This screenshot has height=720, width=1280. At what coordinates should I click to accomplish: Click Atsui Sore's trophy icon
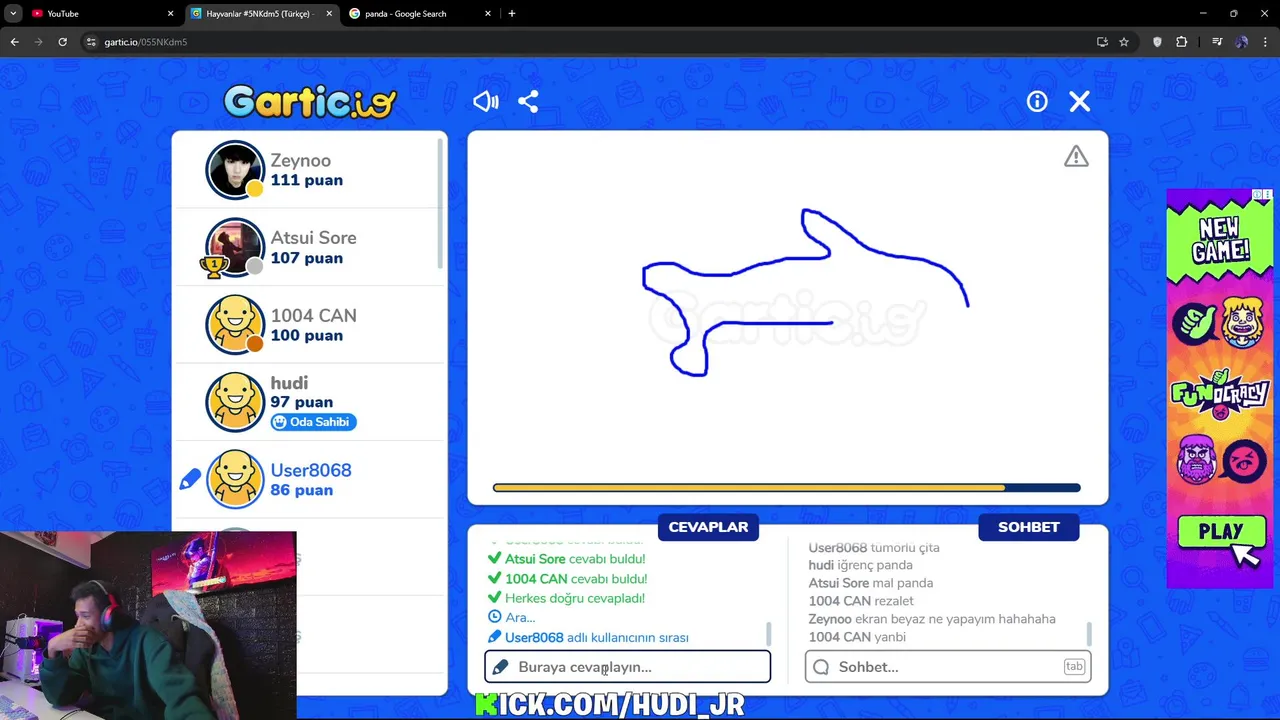(212, 267)
